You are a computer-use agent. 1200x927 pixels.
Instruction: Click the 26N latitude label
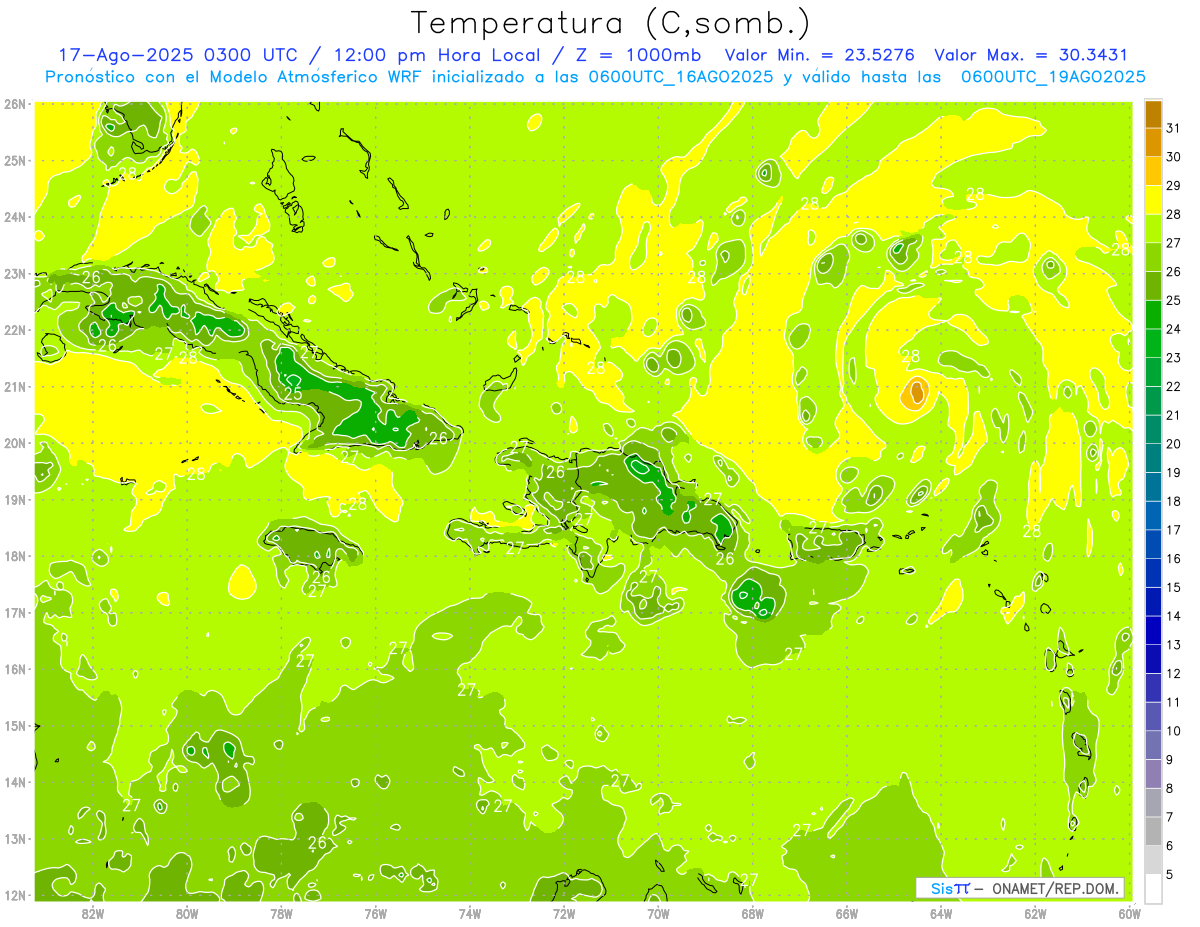pos(16,104)
